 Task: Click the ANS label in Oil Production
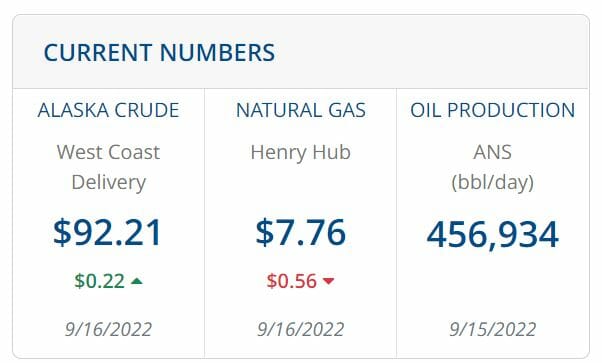[x=493, y=152]
